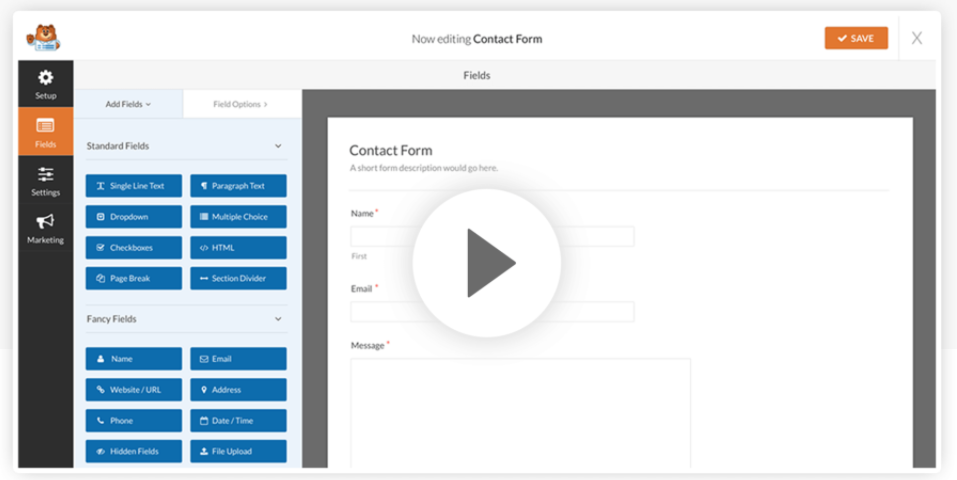Screen dimensions: 957x480
Task: Add a Page Break field
Action: coord(134,278)
